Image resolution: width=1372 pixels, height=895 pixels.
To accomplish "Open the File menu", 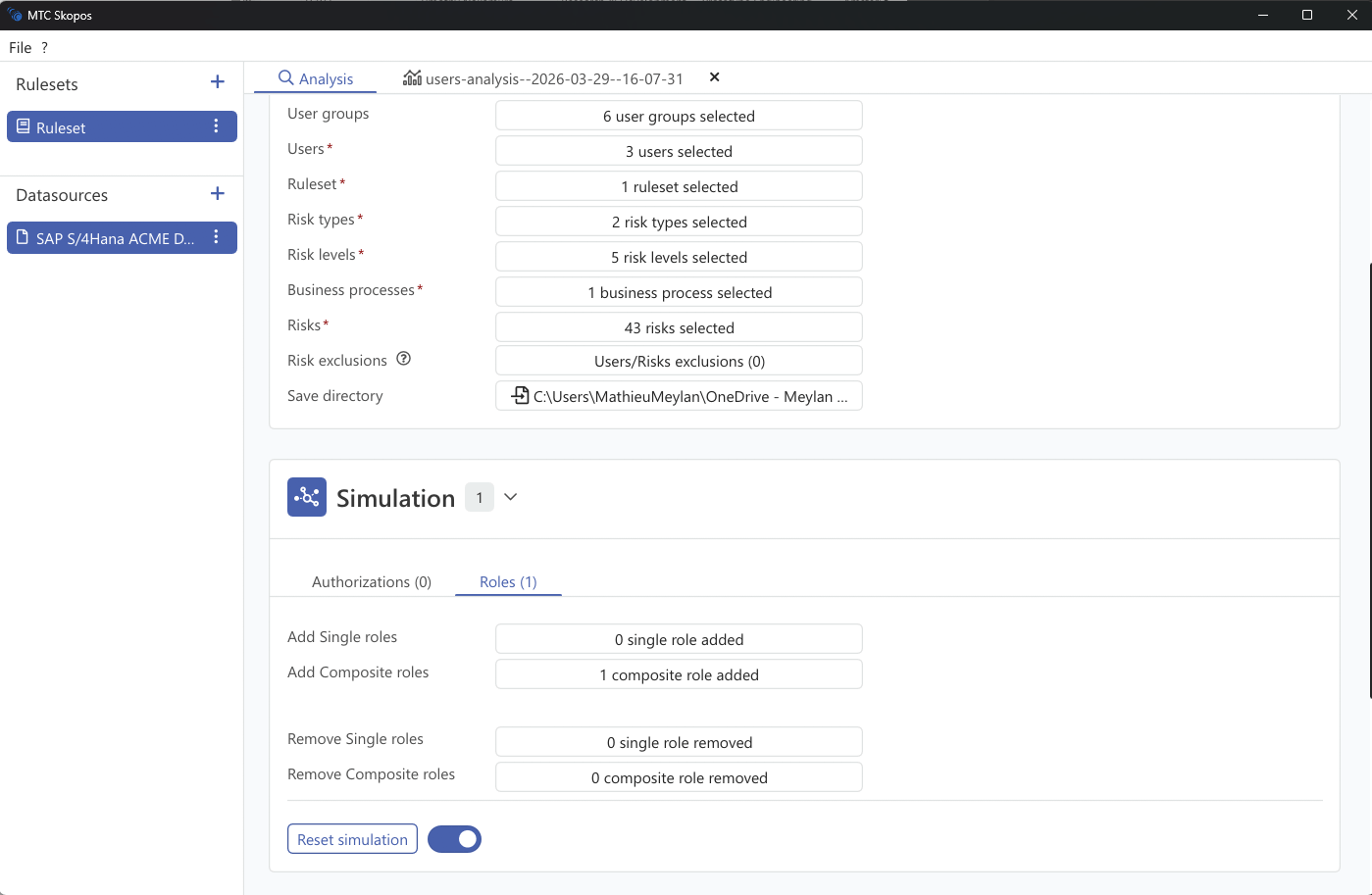I will click(20, 47).
